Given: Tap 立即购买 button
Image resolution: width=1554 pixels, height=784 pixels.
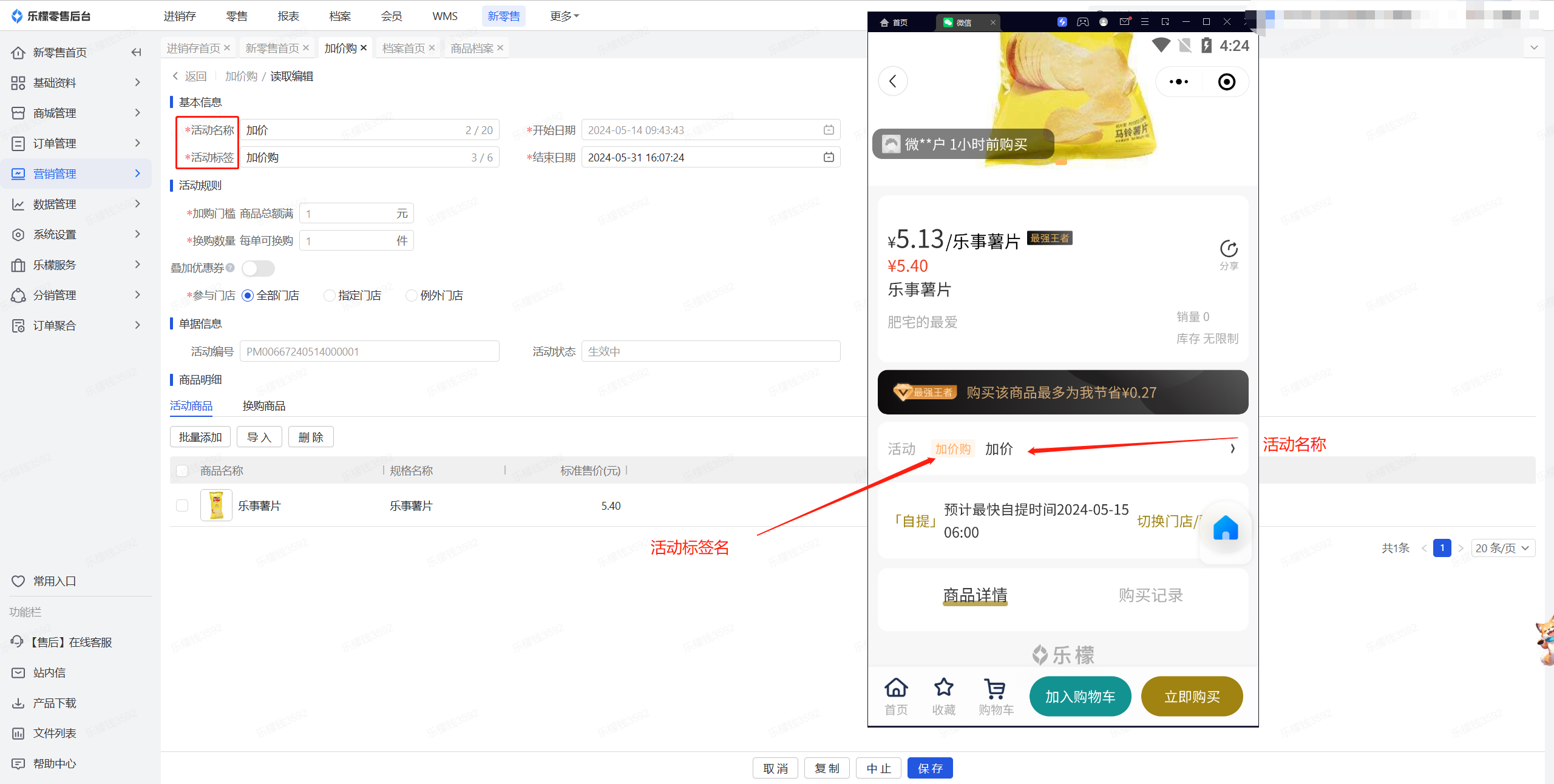Looking at the screenshot, I should pyautogui.click(x=1192, y=697).
